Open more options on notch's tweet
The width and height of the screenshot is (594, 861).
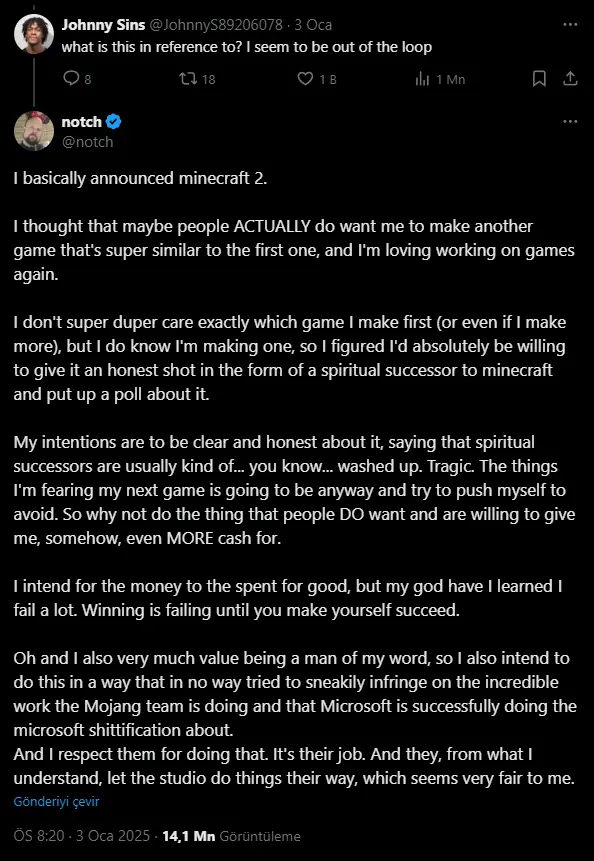click(x=570, y=121)
